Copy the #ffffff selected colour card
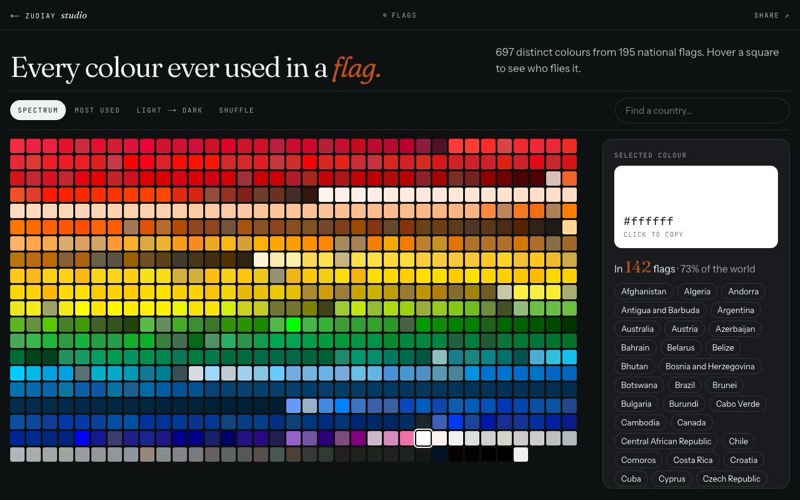Image resolution: width=800 pixels, height=500 pixels. pos(696,207)
